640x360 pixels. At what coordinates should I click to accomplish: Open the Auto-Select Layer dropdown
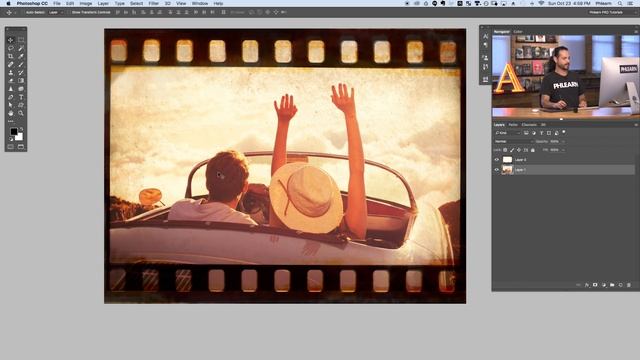56,12
